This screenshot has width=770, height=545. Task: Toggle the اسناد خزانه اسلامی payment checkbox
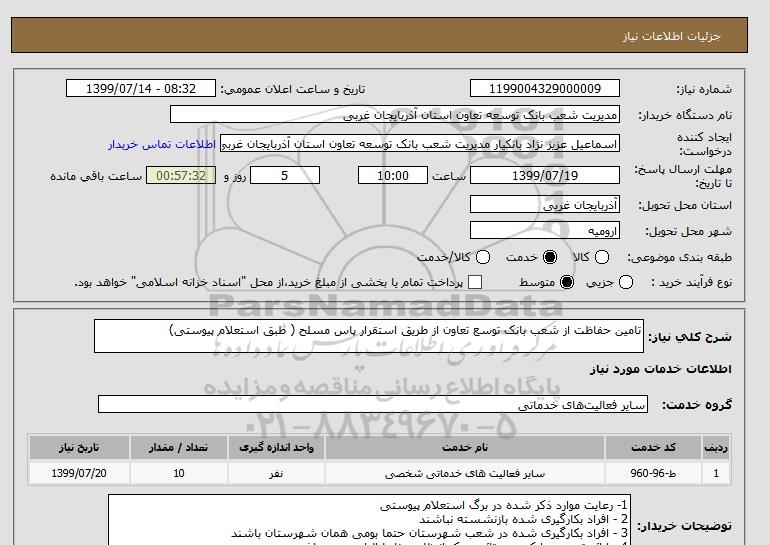[475, 282]
